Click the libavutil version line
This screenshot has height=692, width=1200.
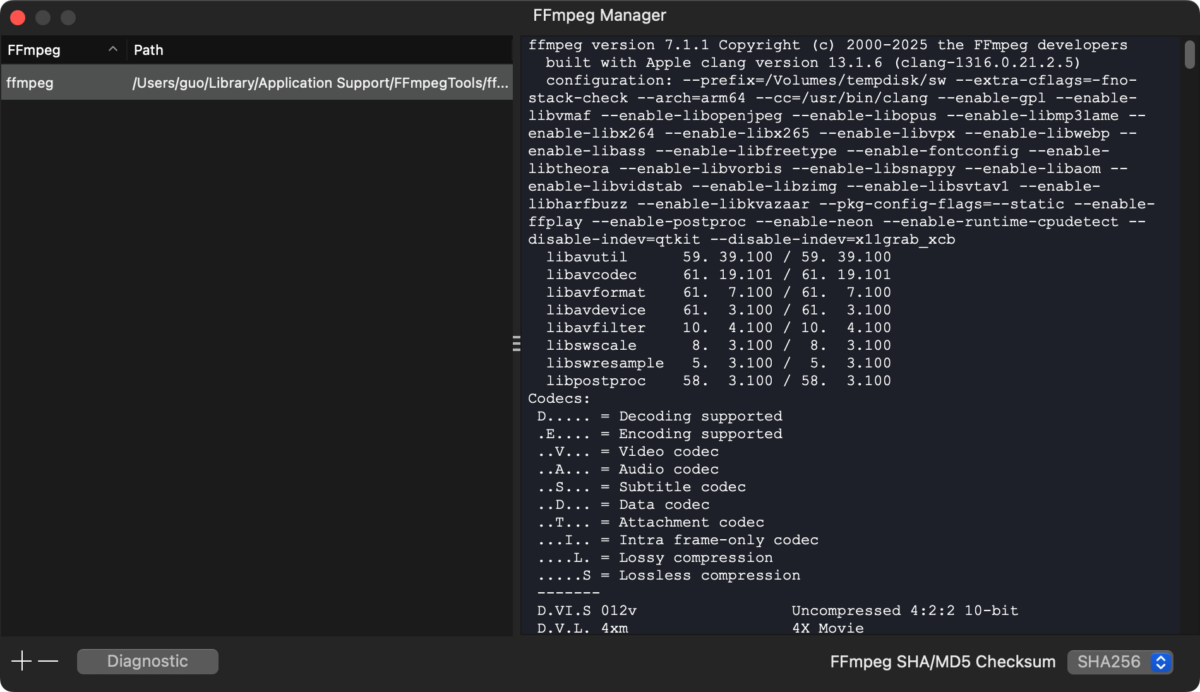coord(719,257)
